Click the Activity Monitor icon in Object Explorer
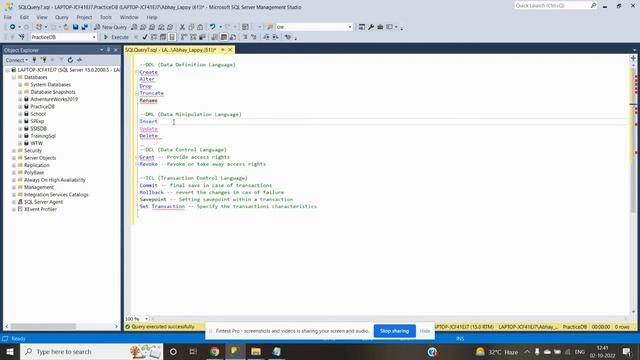The image size is (640, 360). (x=80, y=60)
